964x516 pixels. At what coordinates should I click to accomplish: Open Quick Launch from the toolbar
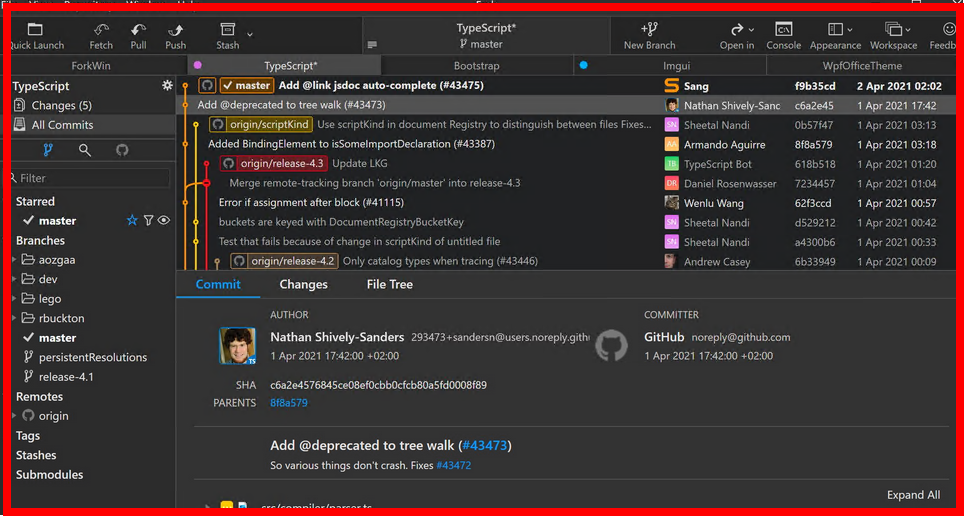click(36, 36)
